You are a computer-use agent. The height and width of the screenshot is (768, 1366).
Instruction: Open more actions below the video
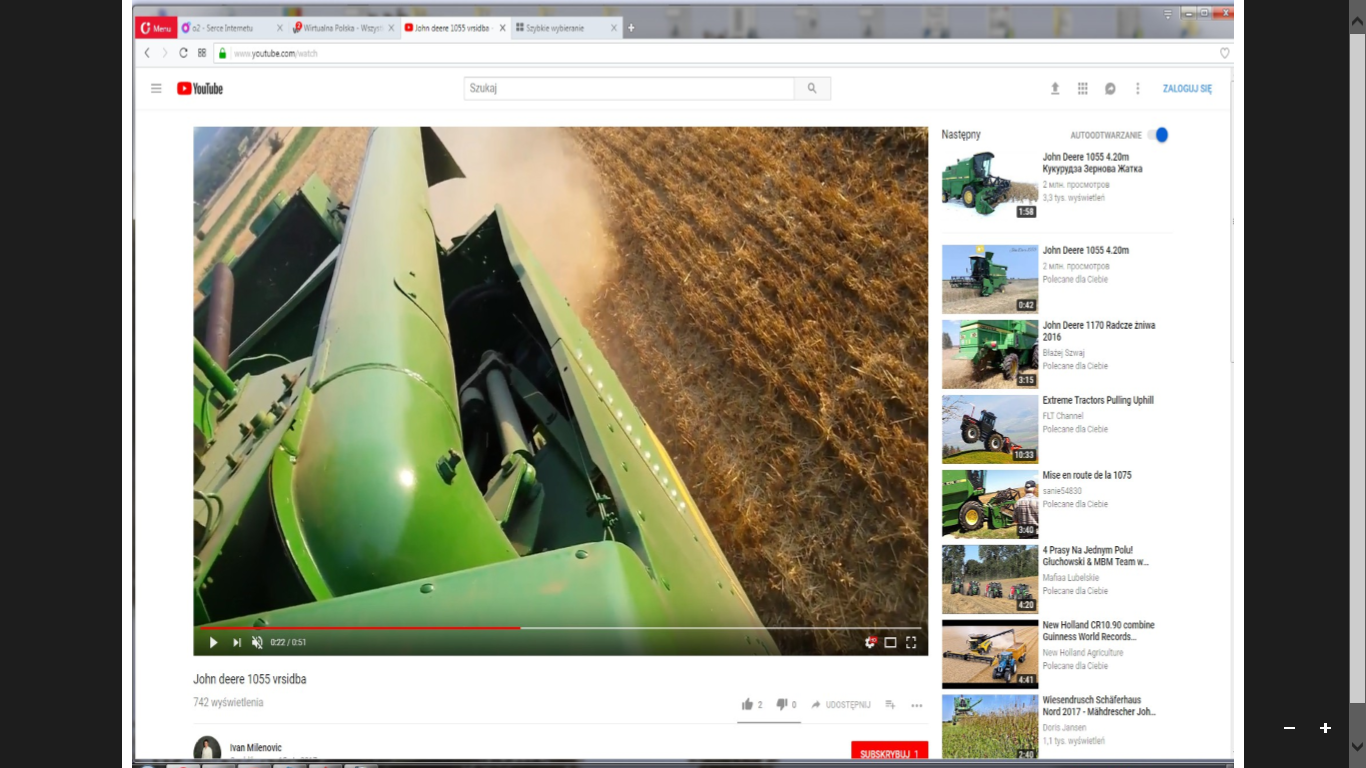[x=916, y=705]
